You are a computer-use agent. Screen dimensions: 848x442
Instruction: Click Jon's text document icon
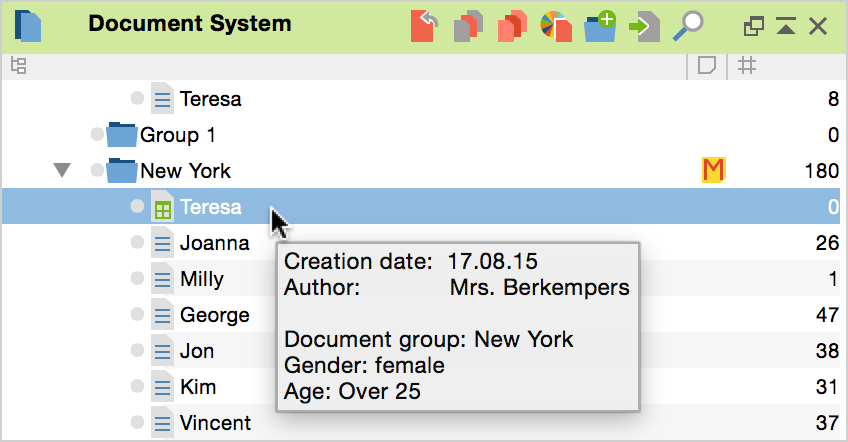point(162,351)
